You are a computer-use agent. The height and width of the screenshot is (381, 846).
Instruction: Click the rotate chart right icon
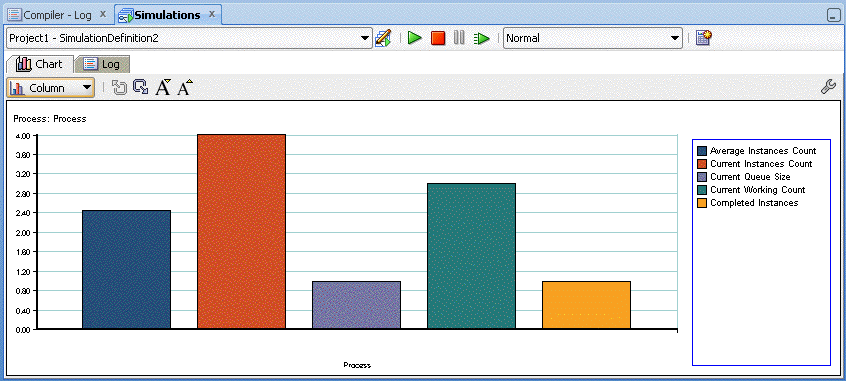point(141,87)
